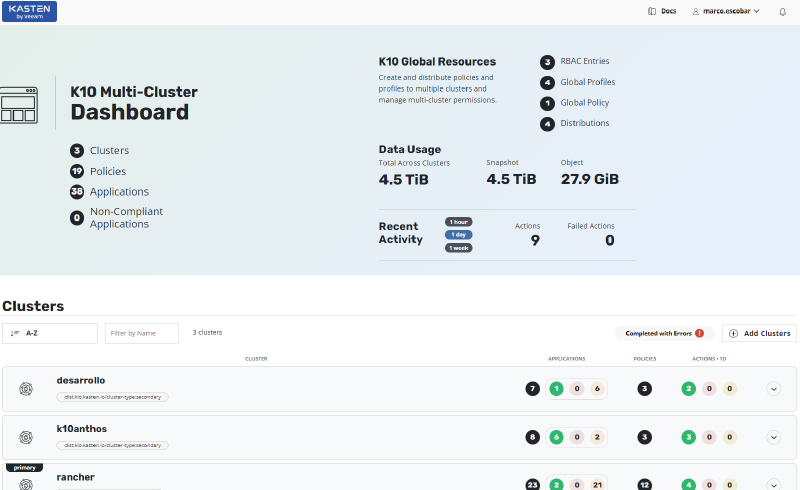Click the Policies count badge 19

tap(77, 171)
